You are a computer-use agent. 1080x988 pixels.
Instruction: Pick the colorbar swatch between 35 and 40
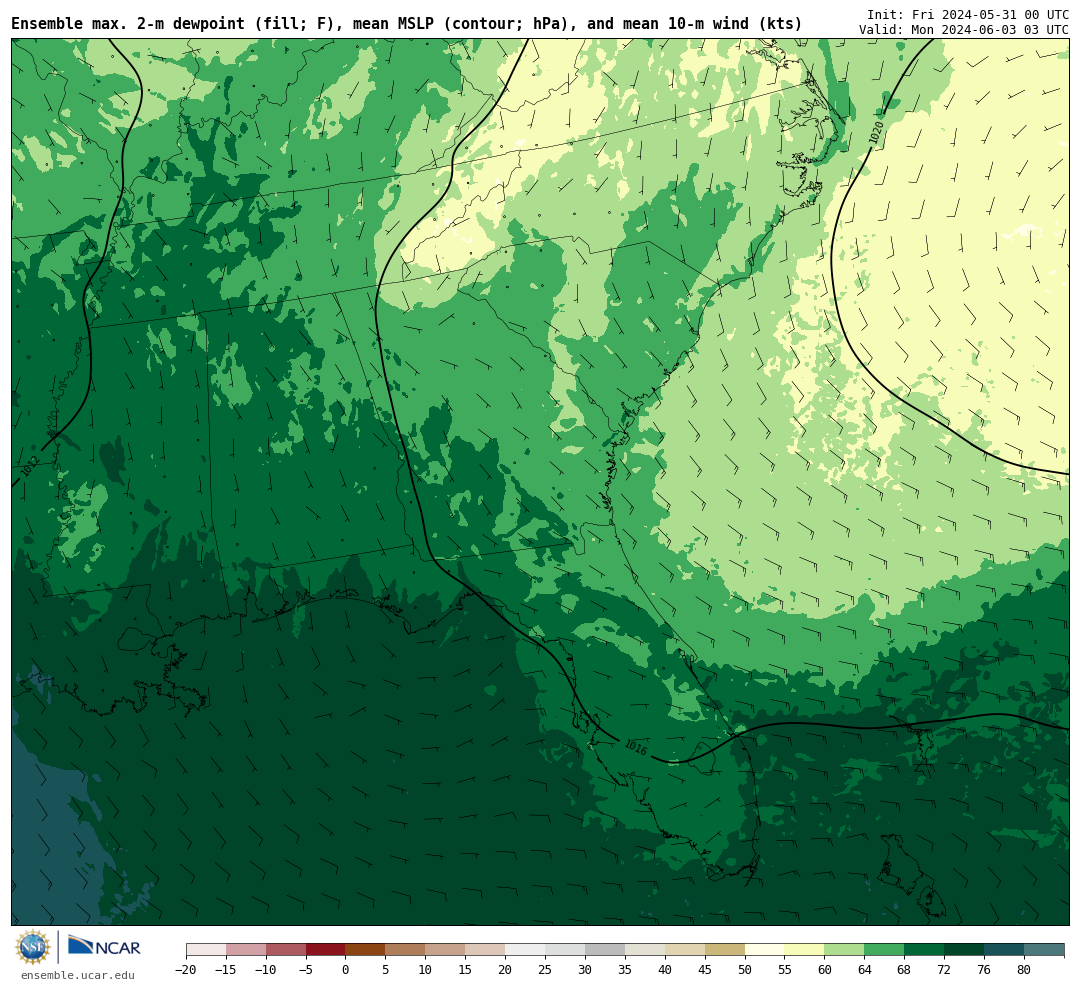[x=645, y=950]
